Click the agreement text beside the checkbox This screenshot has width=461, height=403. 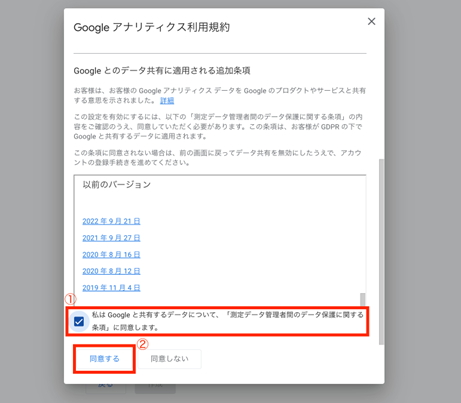pos(228,321)
